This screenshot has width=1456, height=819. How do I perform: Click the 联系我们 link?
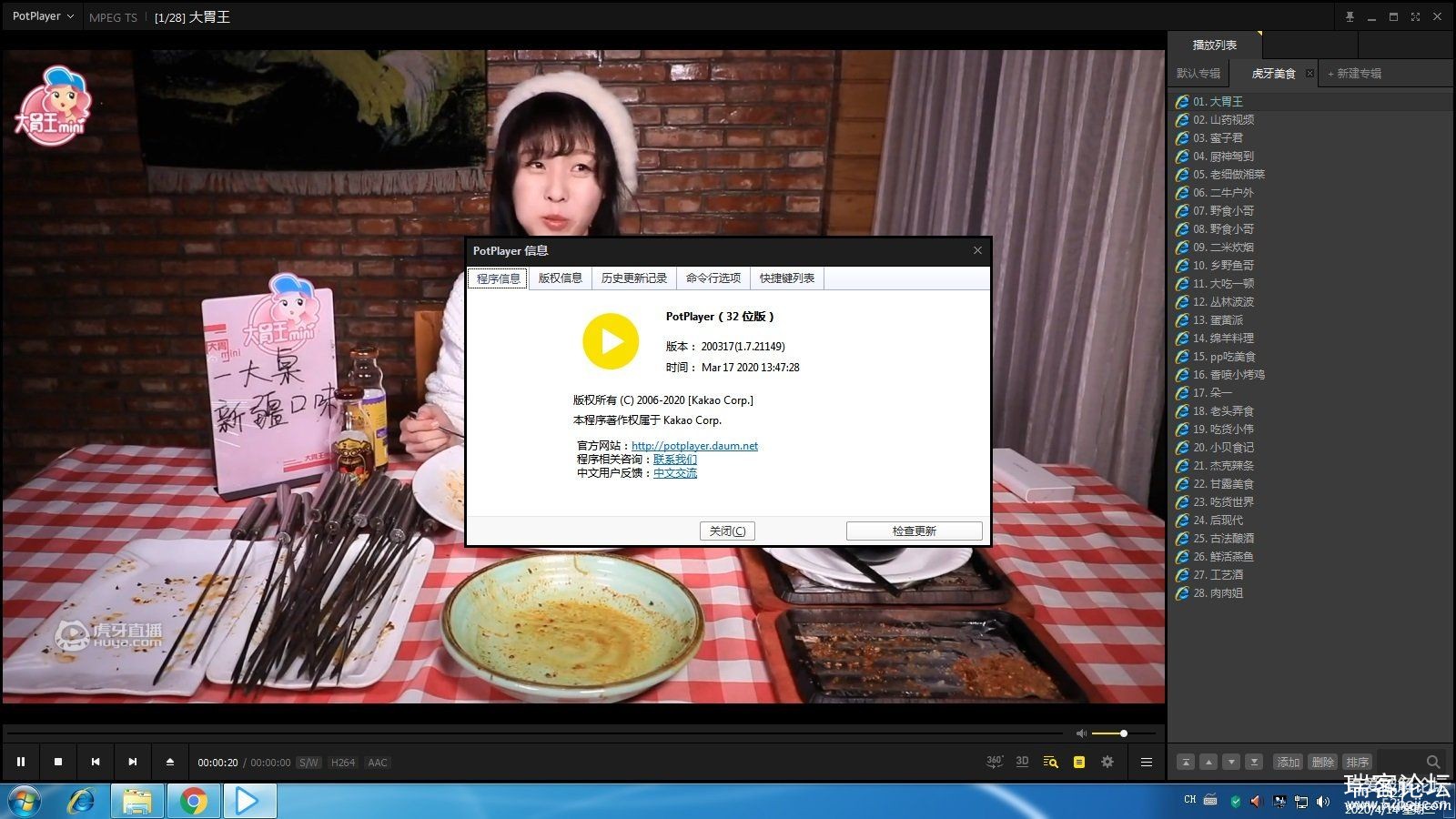[x=674, y=460]
